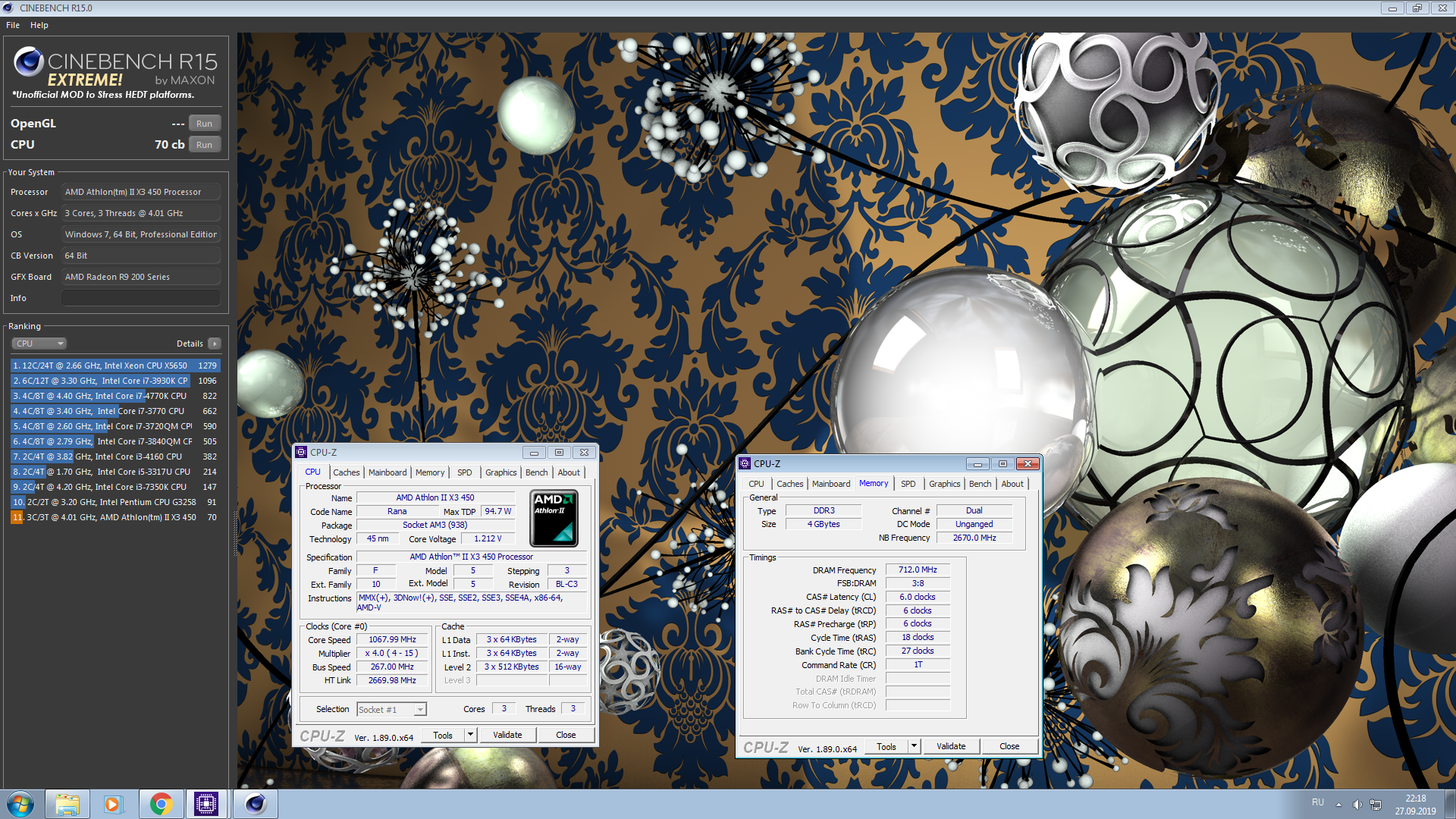Open SPD tab in left CPU-Z

[465, 472]
